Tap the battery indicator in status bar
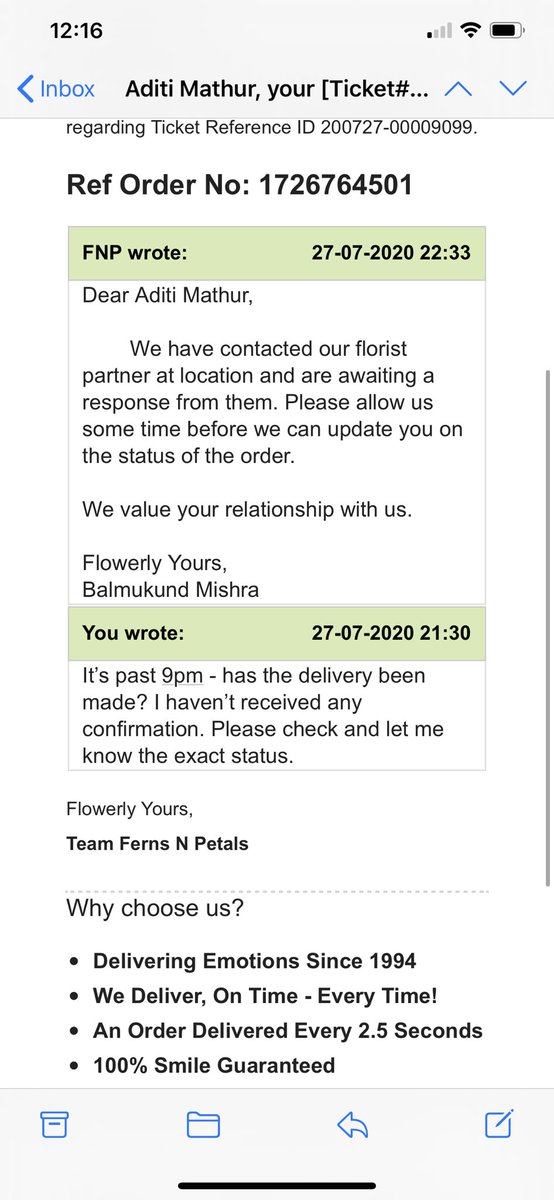 505,32
